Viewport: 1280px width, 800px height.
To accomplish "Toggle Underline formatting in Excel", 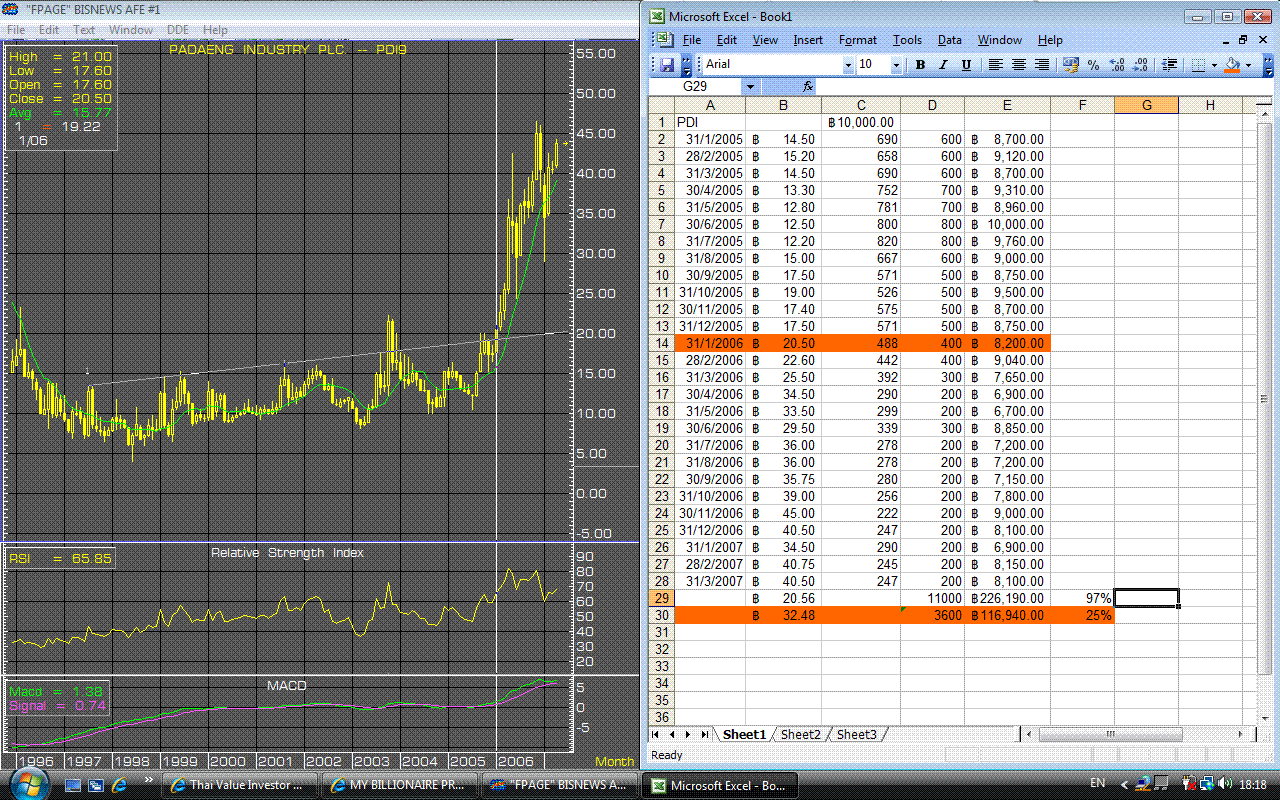I will tap(965, 64).
